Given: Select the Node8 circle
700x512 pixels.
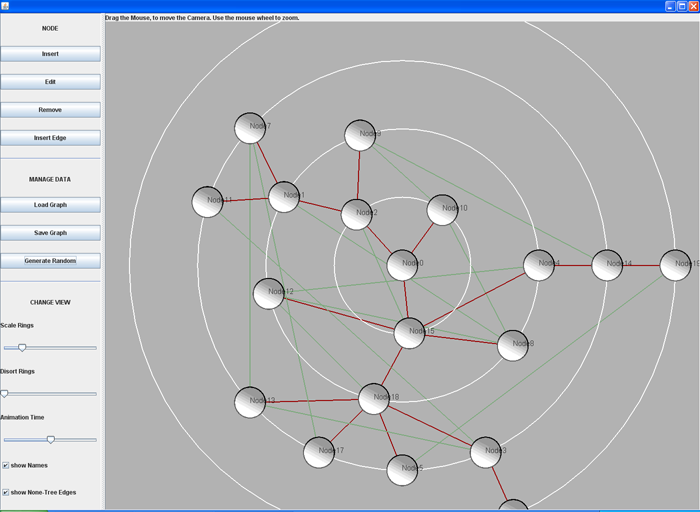Looking at the screenshot, I should click(512, 345).
